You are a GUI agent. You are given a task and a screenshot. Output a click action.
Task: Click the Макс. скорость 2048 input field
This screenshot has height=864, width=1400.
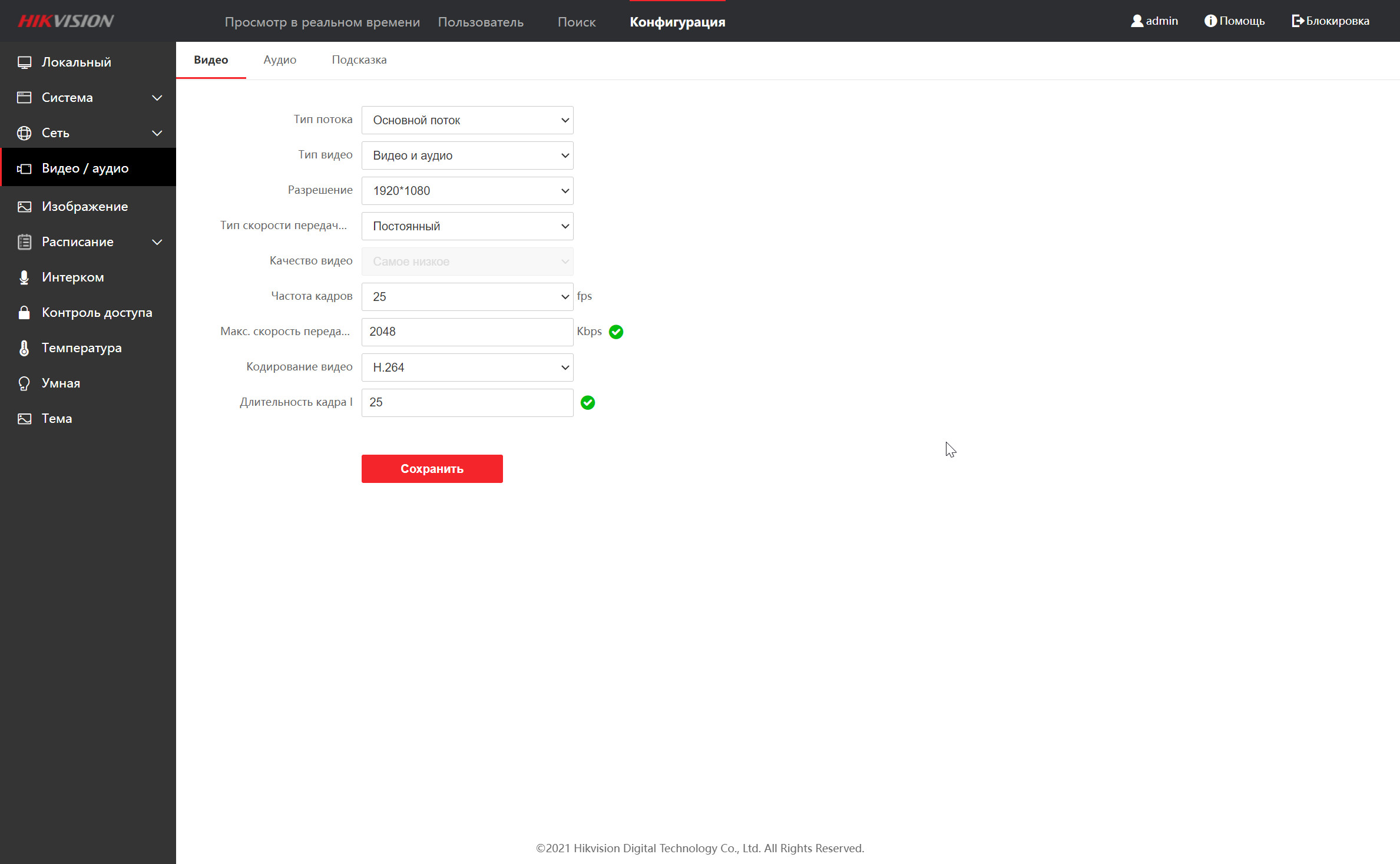pyautogui.click(x=467, y=332)
